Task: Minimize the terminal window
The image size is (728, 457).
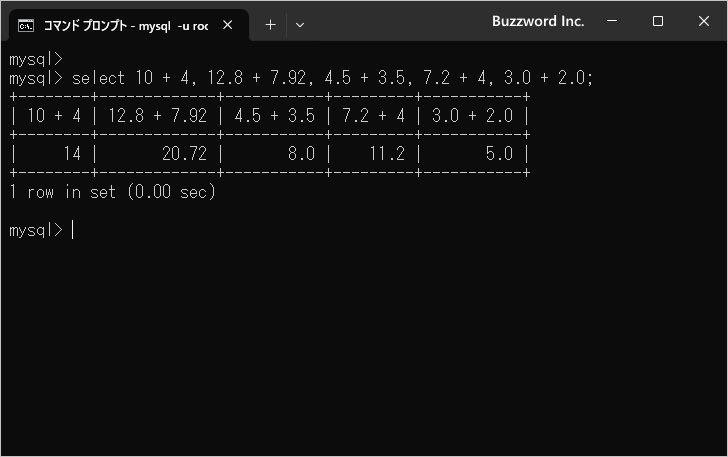Action: click(x=612, y=21)
